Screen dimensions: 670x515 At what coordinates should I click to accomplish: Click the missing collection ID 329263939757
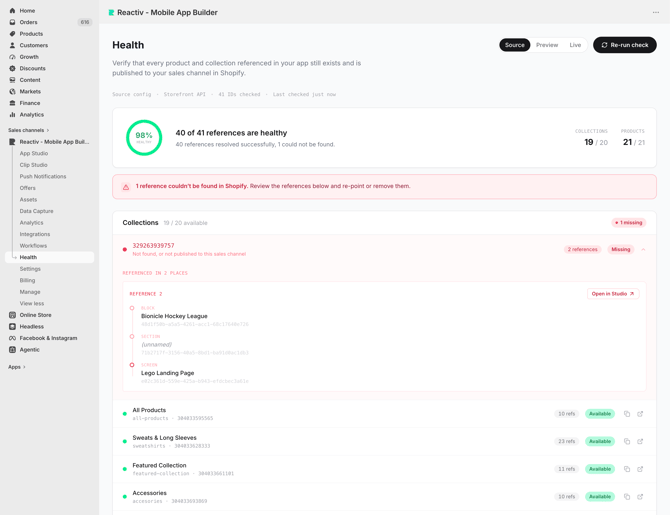pyautogui.click(x=153, y=246)
